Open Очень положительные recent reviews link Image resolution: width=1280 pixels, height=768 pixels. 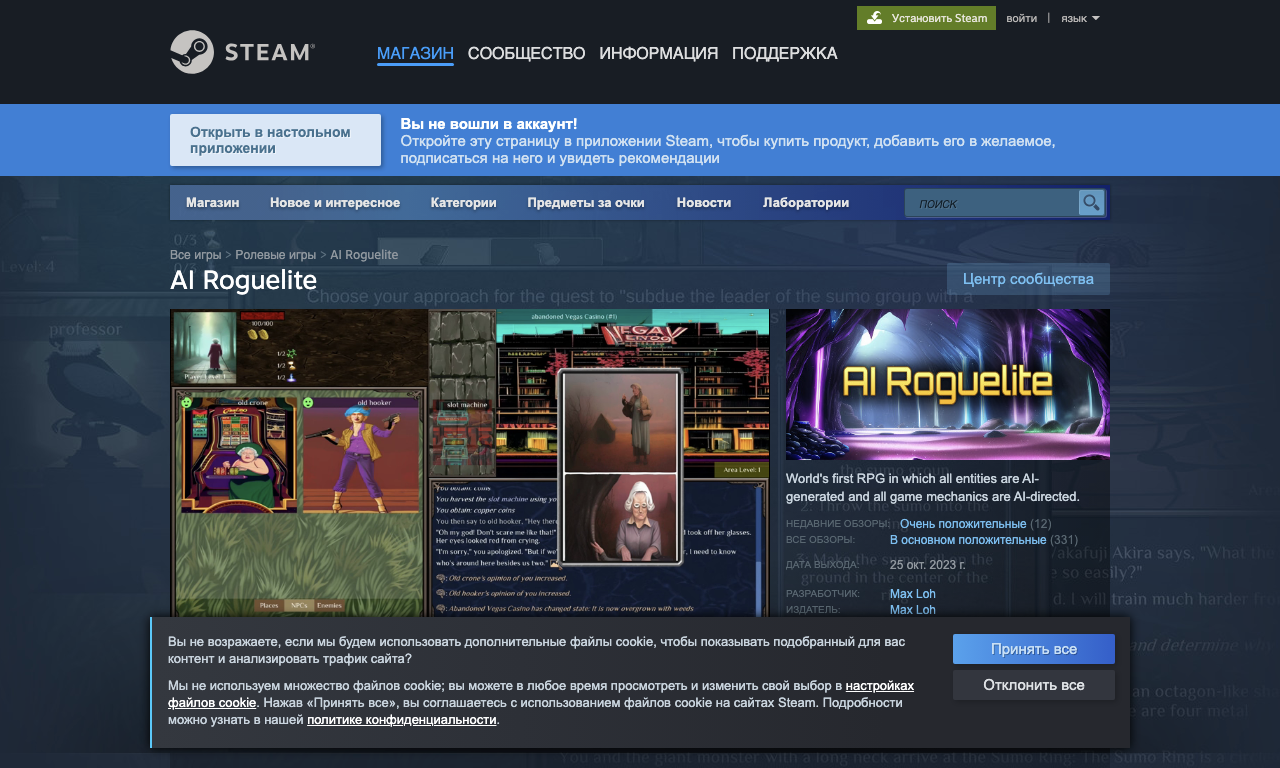pyautogui.click(x=963, y=524)
